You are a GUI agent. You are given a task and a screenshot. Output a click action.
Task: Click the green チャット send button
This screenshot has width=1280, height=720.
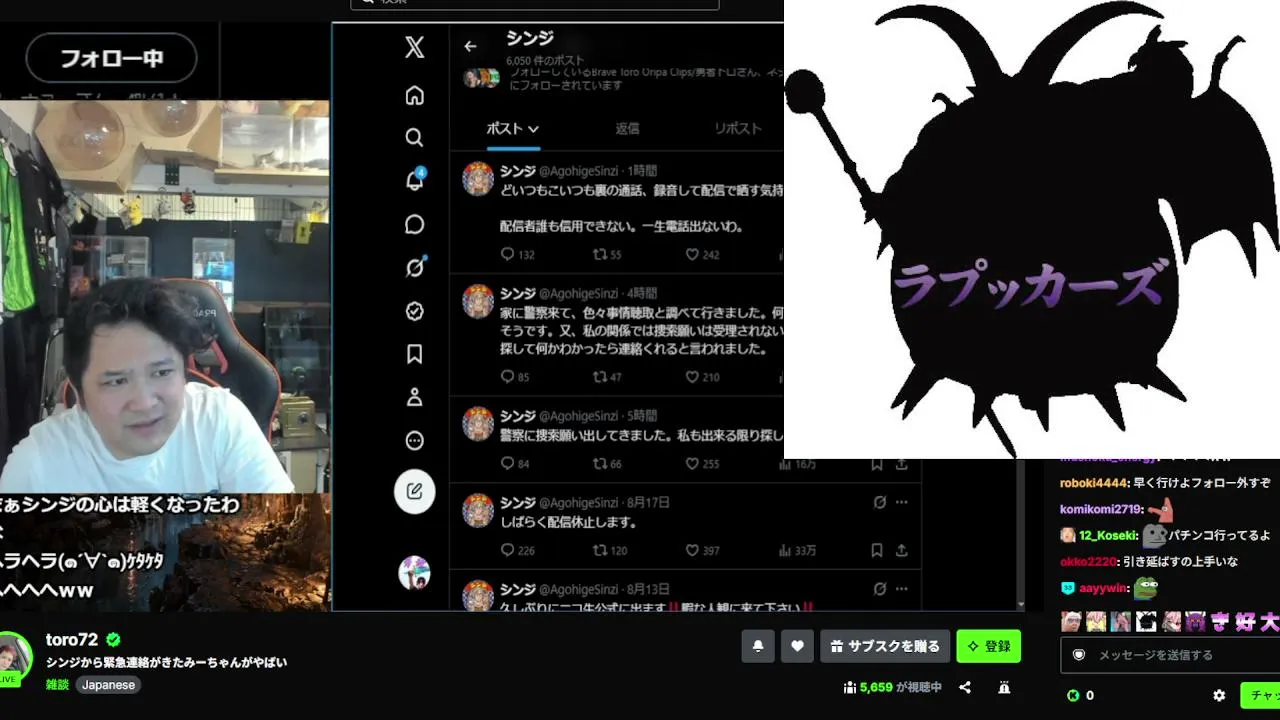click(x=1261, y=695)
